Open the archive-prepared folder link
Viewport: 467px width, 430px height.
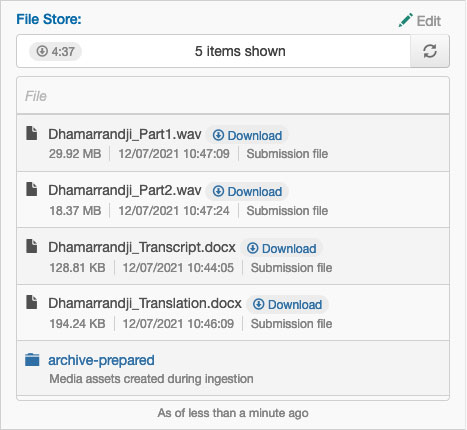pos(101,360)
